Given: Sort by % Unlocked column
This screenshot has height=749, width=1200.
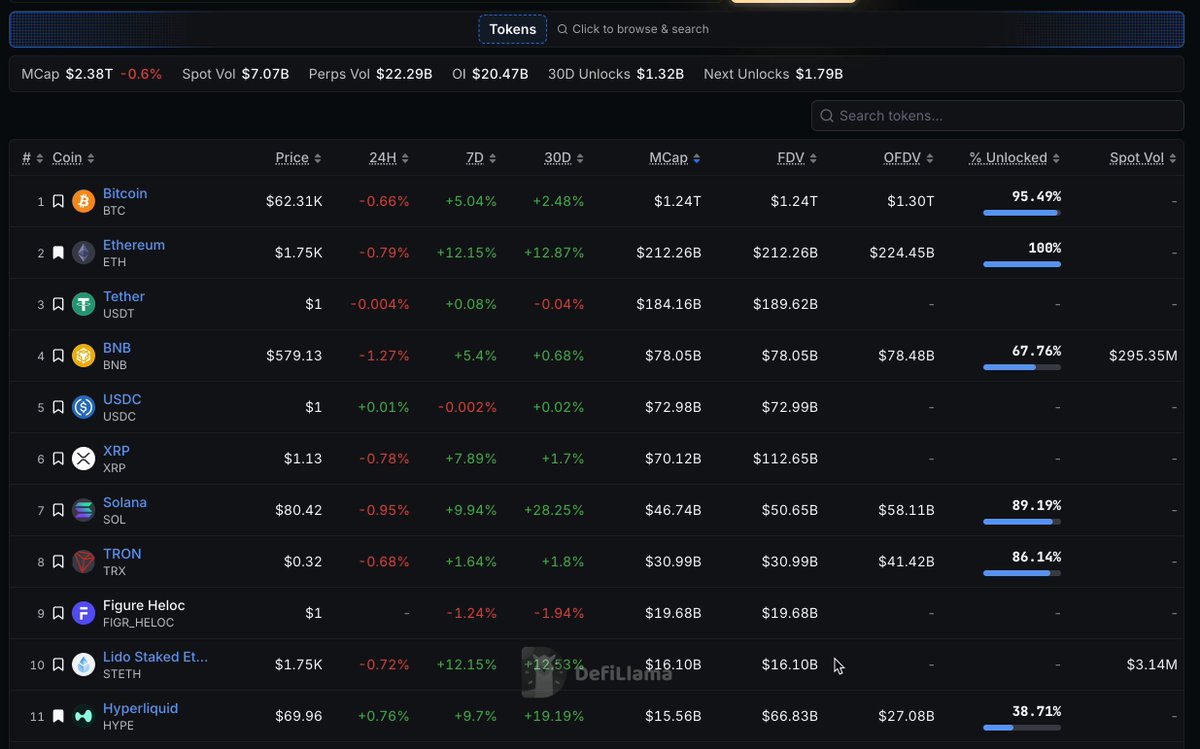Looking at the screenshot, I should point(1014,158).
